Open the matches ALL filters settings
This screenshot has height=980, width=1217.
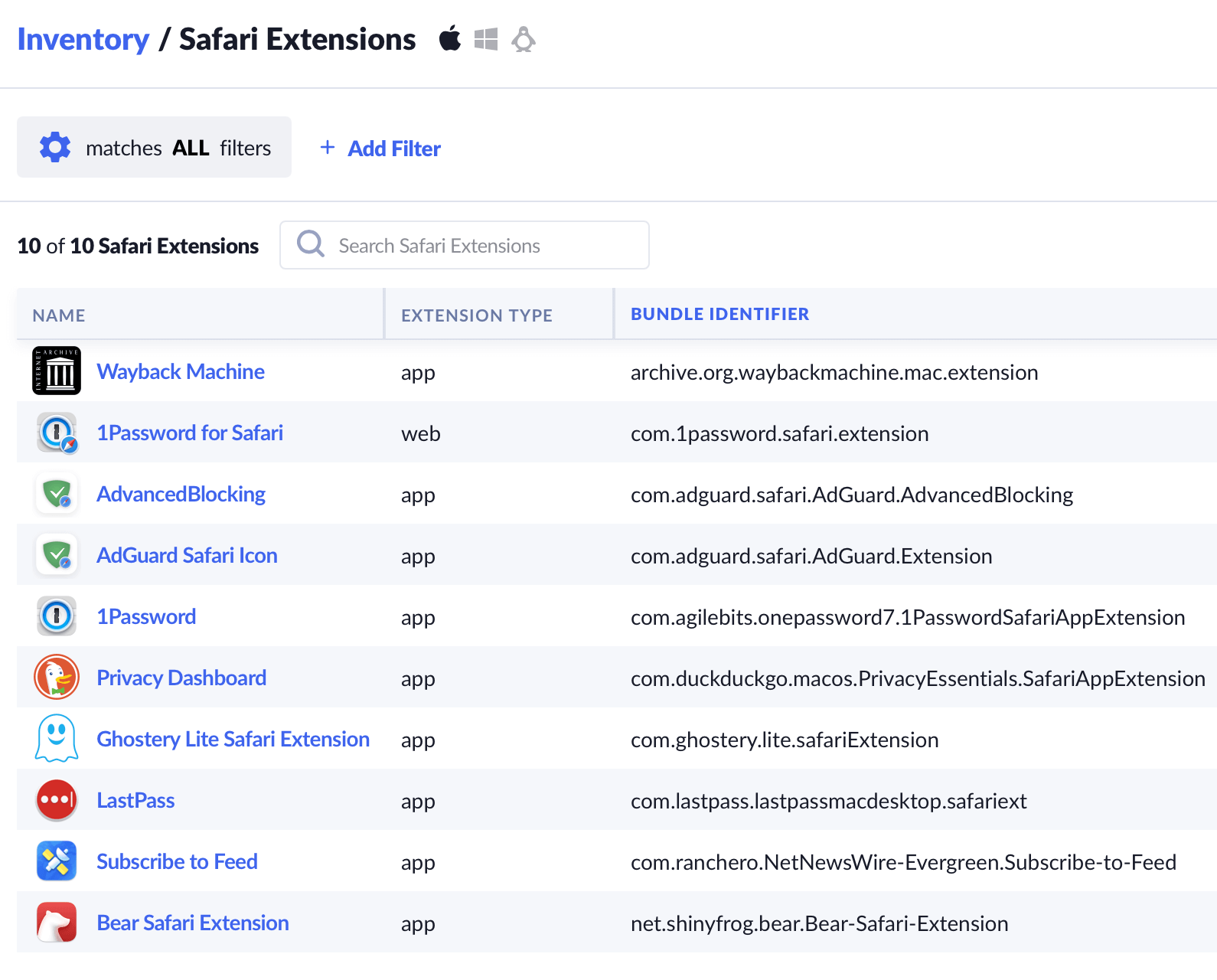pos(154,148)
